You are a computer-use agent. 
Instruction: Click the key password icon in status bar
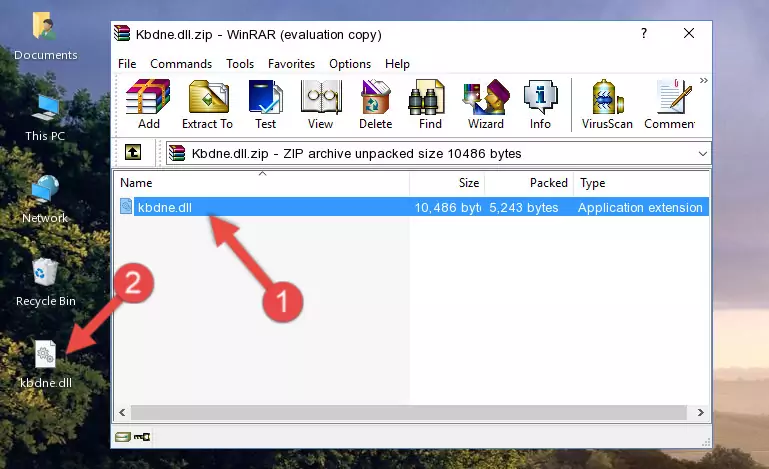click(x=142, y=437)
